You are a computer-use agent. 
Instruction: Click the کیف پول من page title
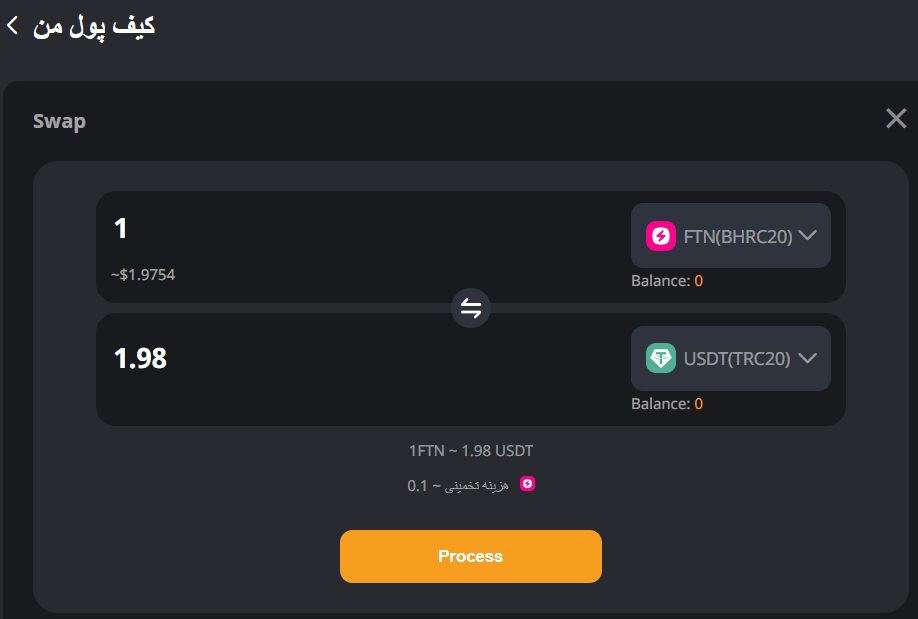tap(94, 26)
